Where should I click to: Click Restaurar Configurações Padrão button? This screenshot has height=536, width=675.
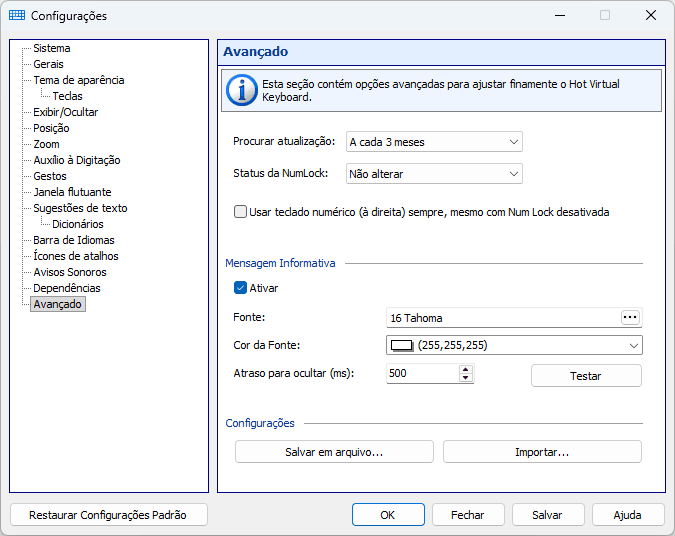(108, 515)
